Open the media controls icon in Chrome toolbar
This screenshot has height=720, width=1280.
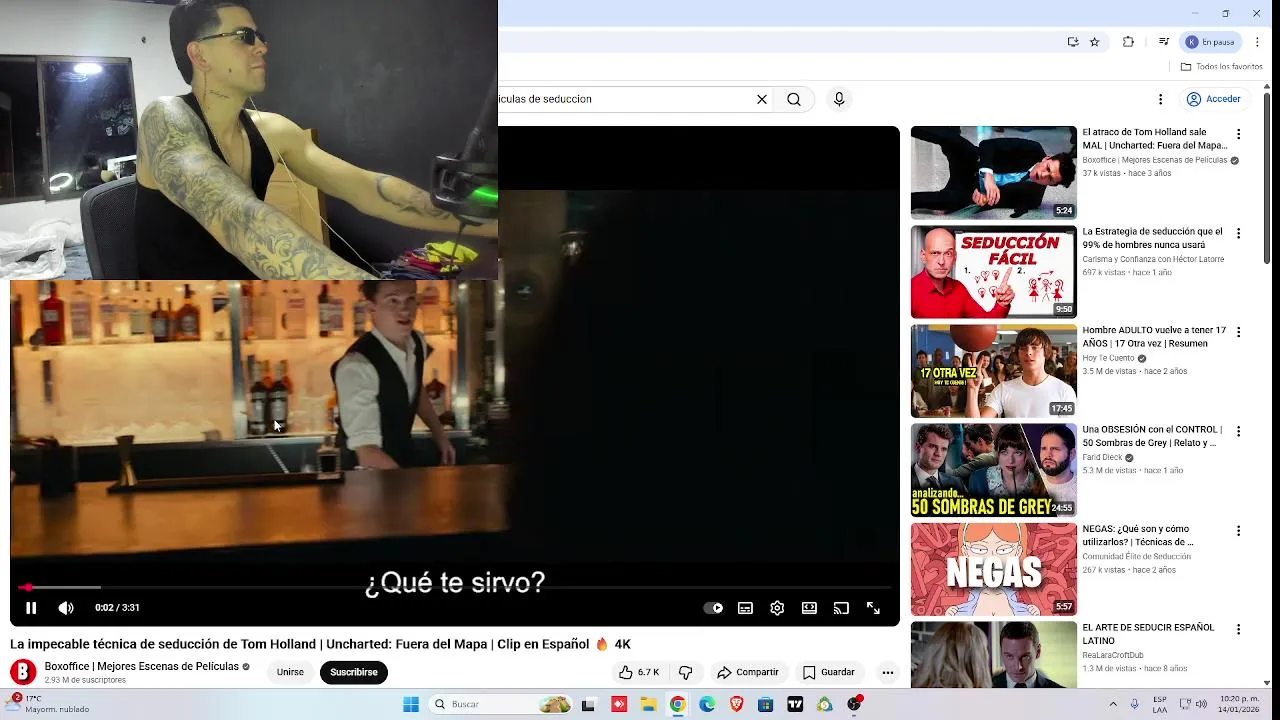[x=1163, y=42]
